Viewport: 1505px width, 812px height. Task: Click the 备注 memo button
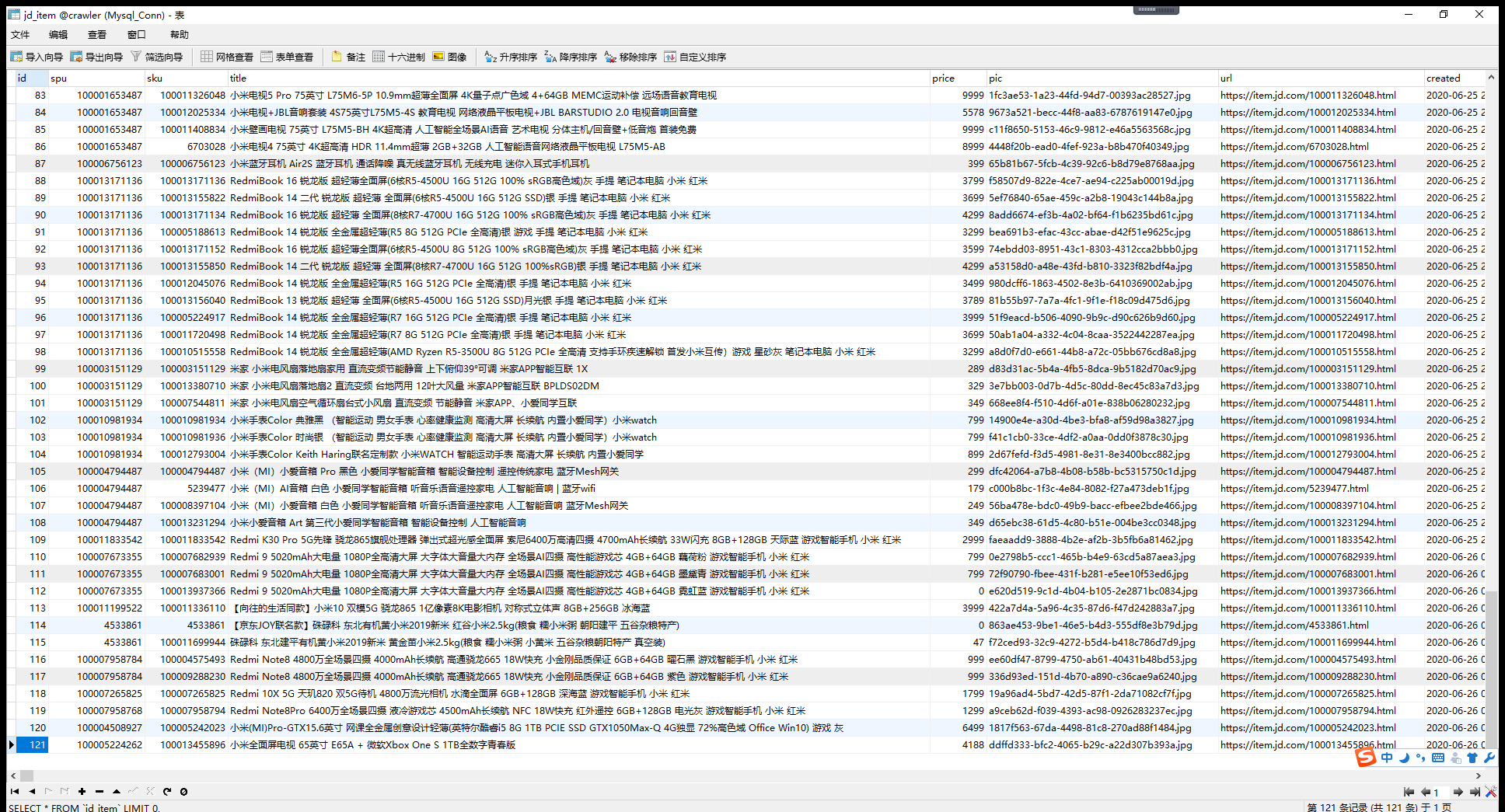pyautogui.click(x=348, y=57)
